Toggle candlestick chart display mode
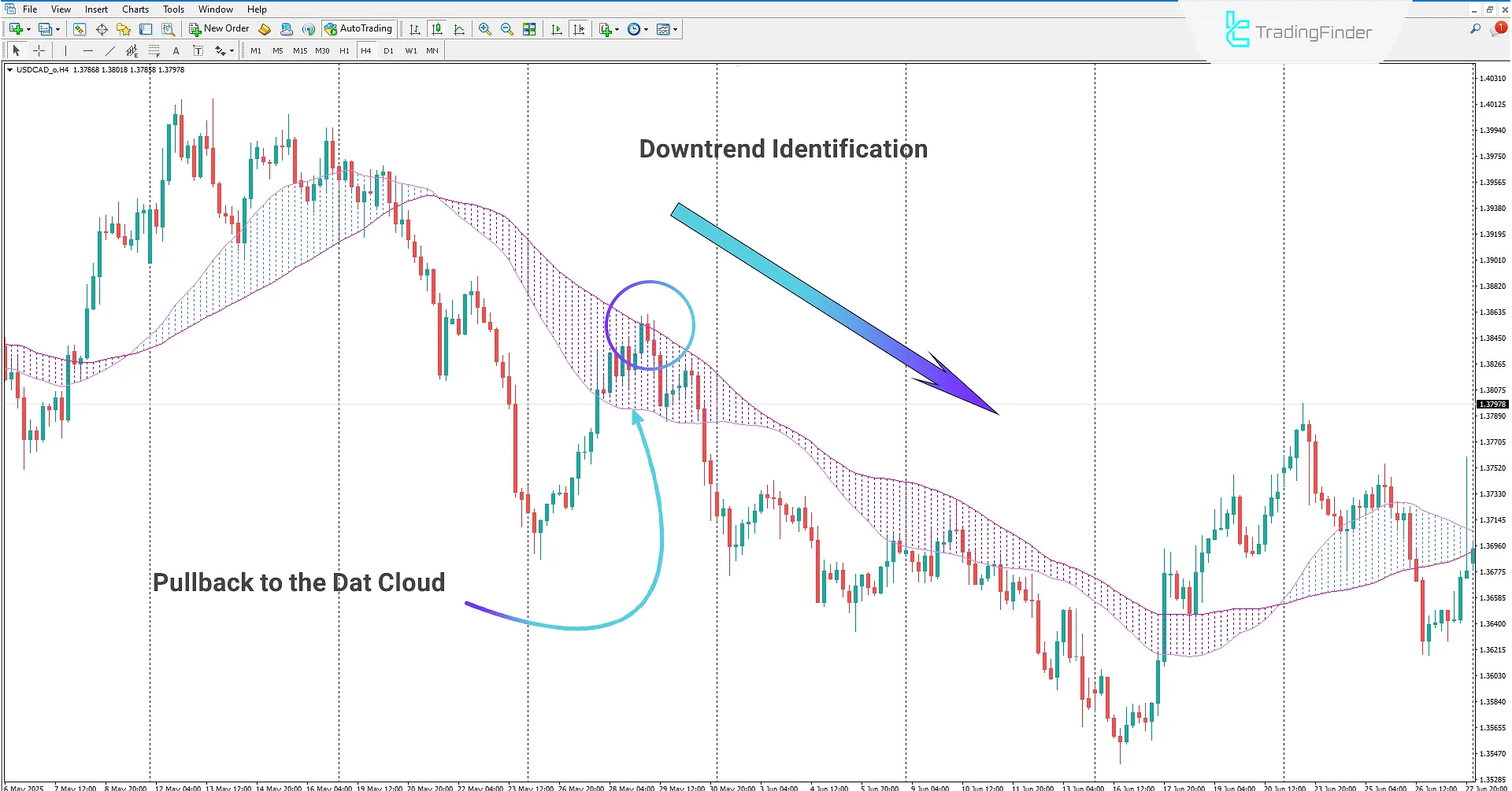The height and width of the screenshot is (791, 1512). tap(437, 29)
